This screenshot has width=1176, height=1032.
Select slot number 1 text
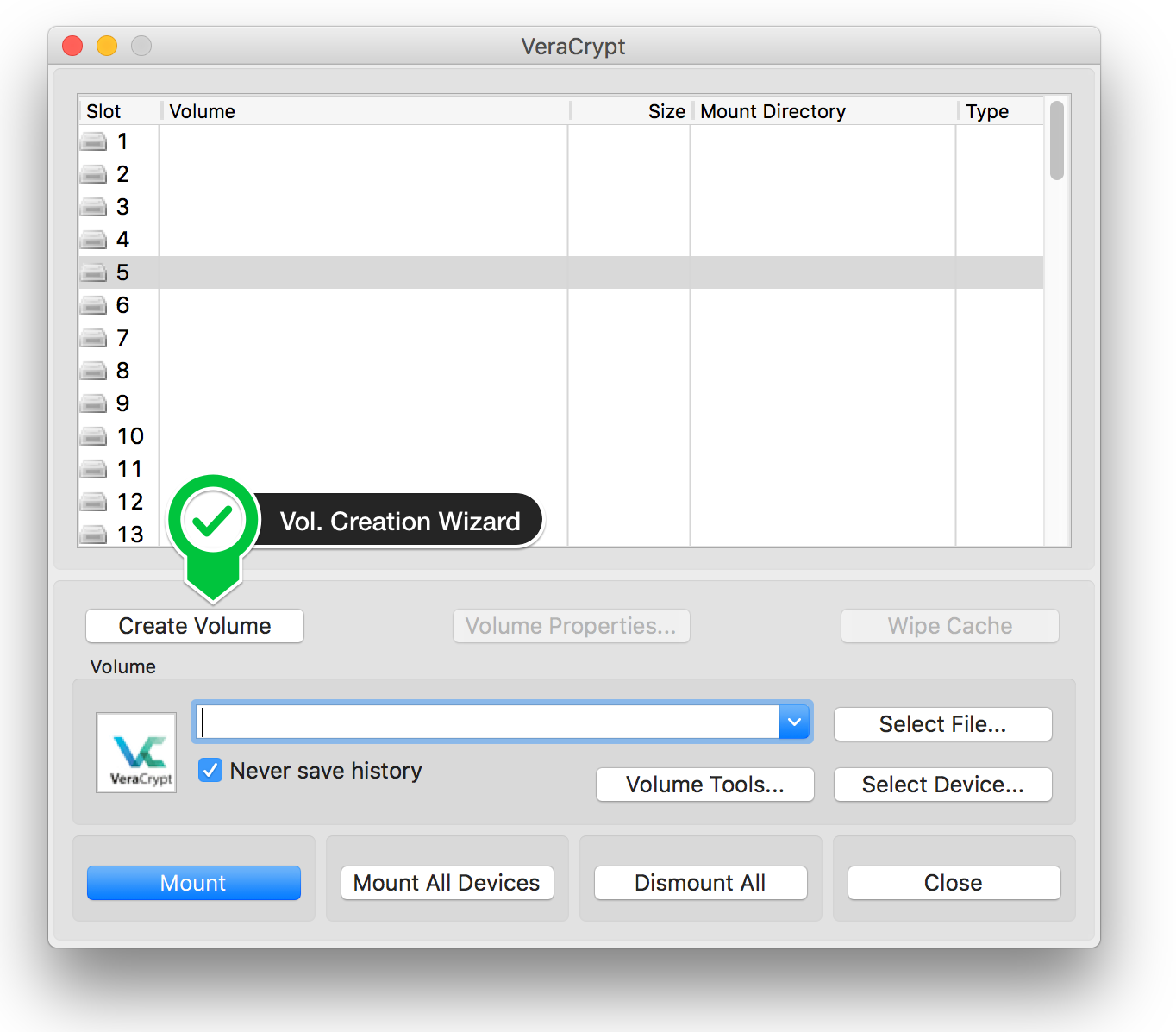[122, 141]
